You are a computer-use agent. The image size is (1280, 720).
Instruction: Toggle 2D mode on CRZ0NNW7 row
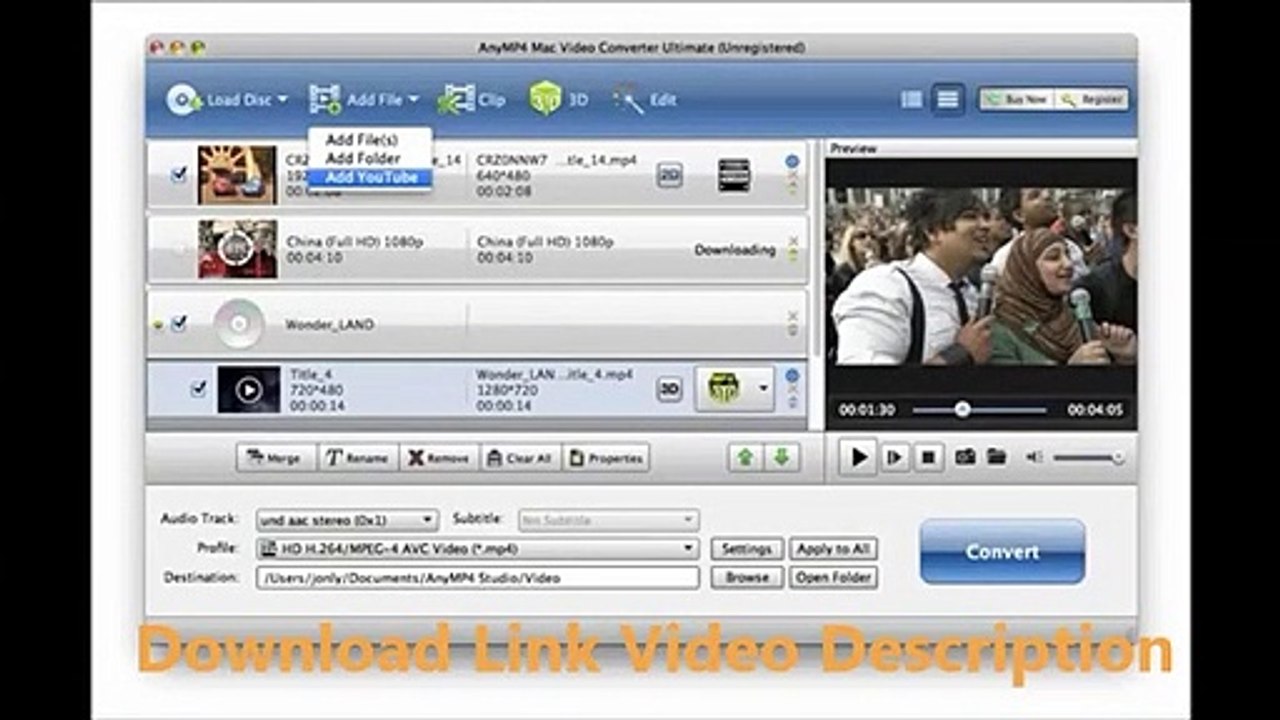(x=669, y=175)
